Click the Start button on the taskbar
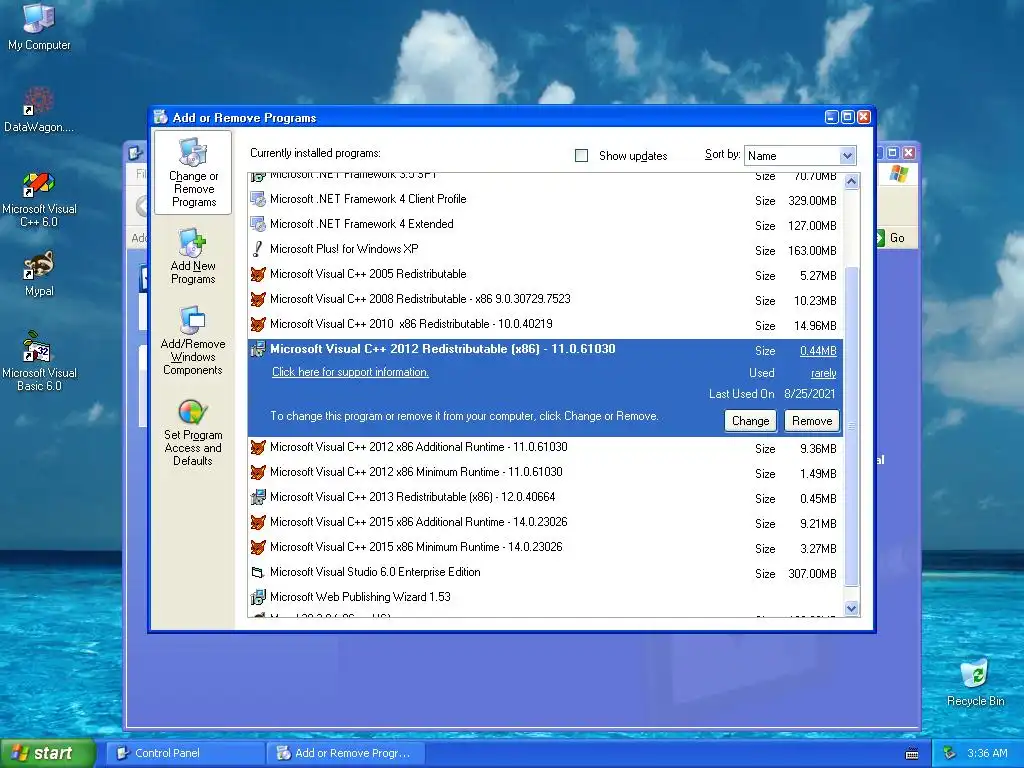The height and width of the screenshot is (768, 1024). (x=48, y=753)
